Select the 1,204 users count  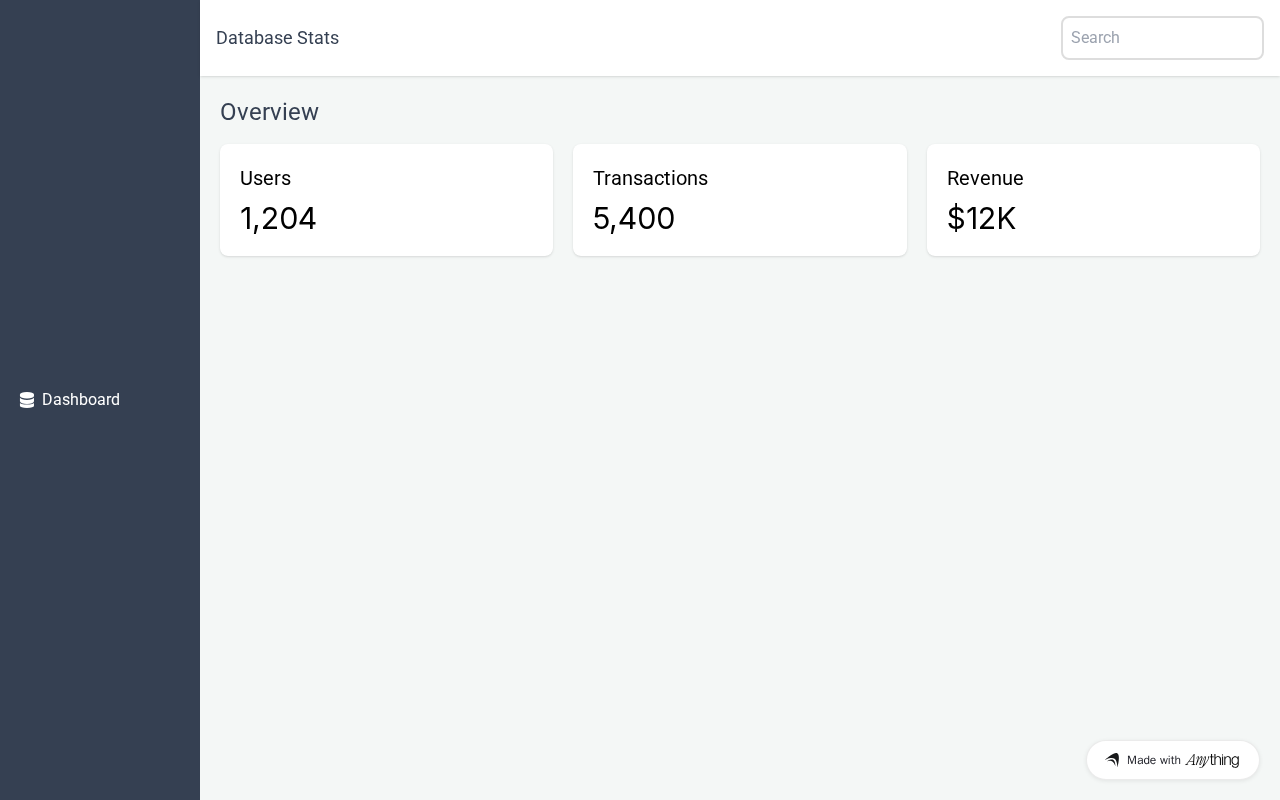click(x=278, y=218)
